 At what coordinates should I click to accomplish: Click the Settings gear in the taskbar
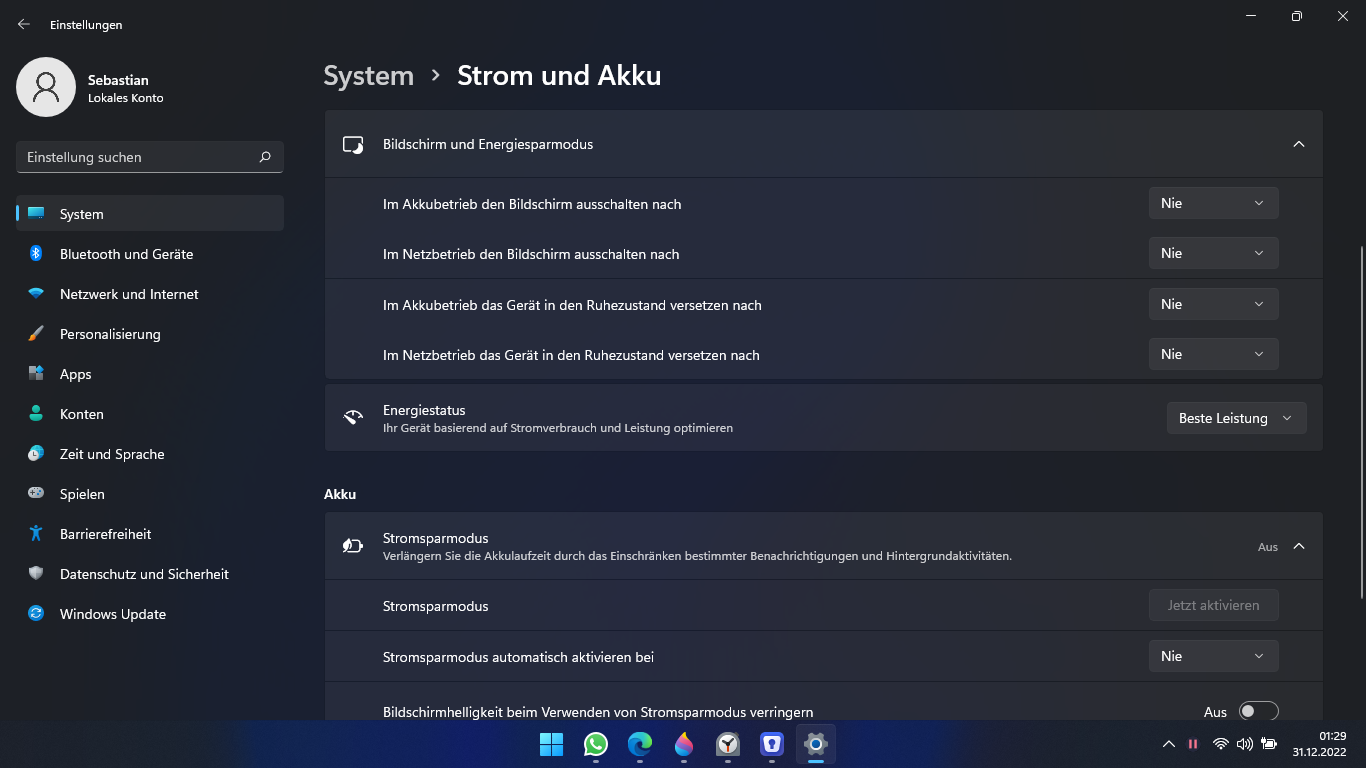point(816,744)
